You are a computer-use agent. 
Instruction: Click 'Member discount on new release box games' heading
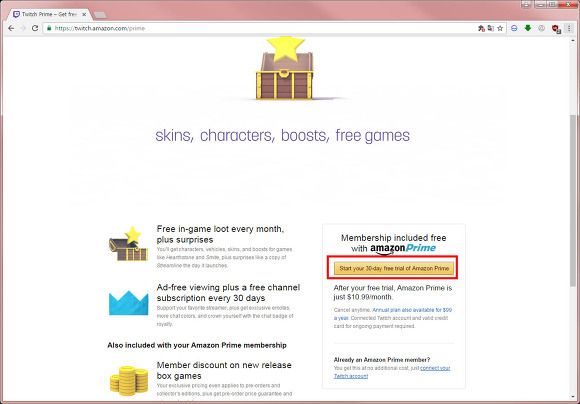tap(224, 370)
